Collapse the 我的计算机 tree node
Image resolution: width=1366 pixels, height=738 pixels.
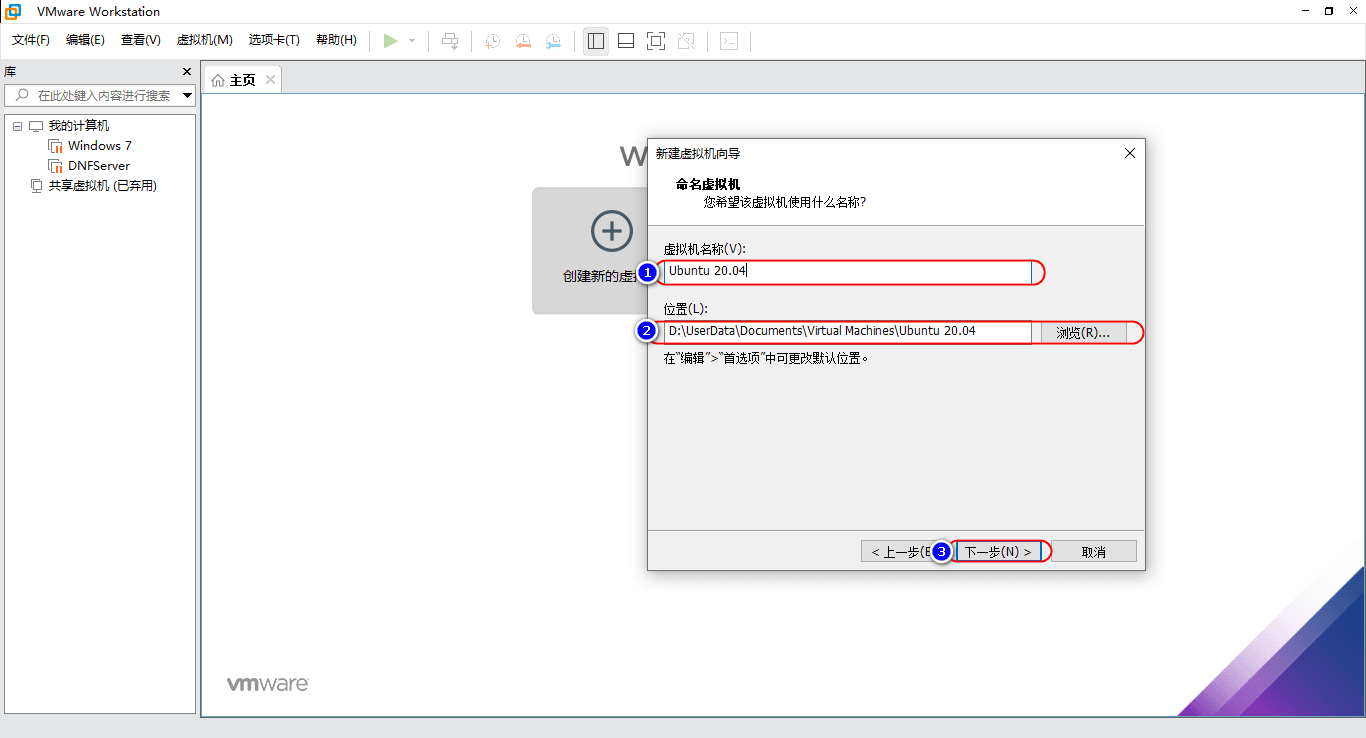click(17, 126)
